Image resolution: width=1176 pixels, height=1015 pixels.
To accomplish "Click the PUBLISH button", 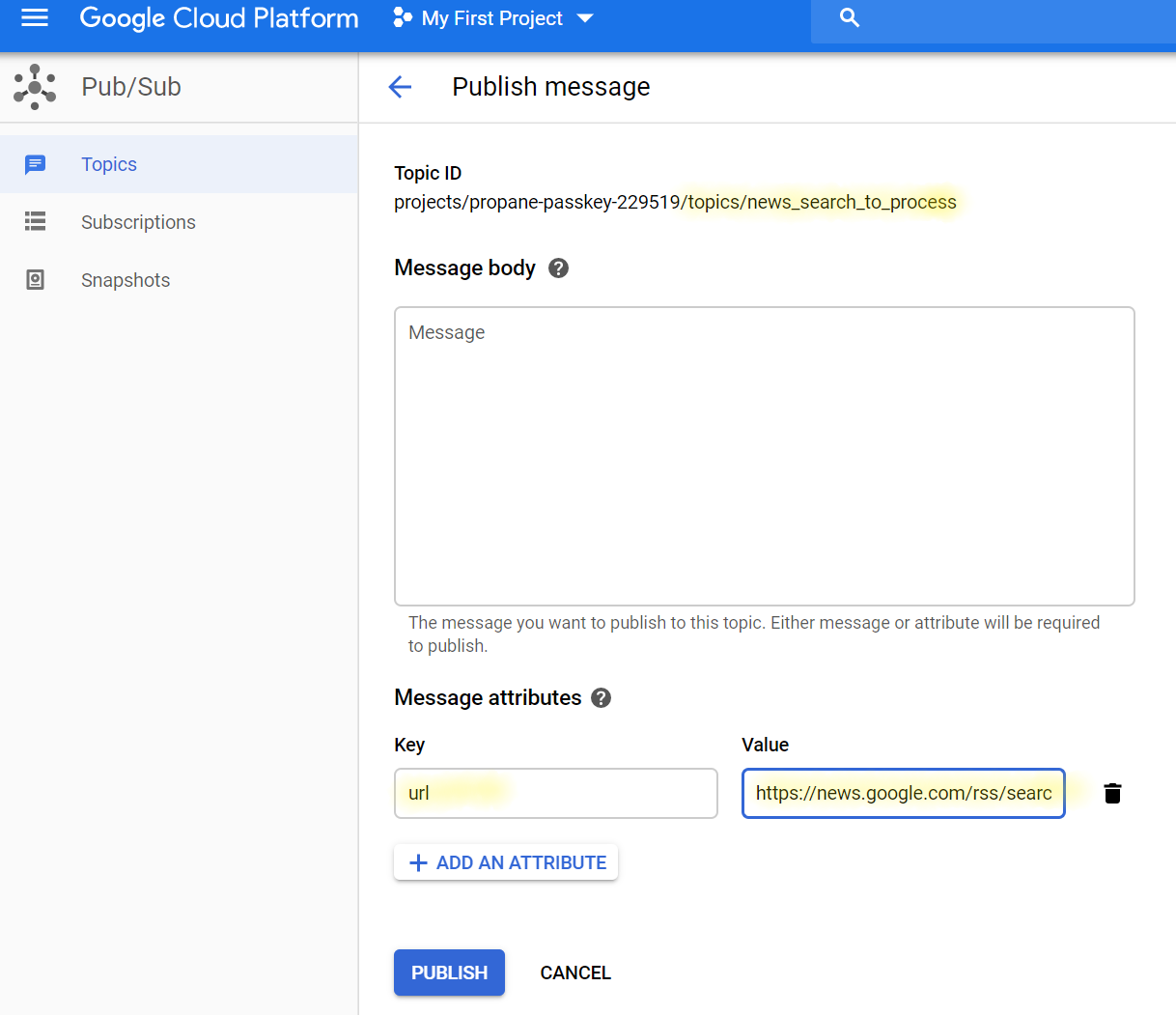I will (x=449, y=973).
